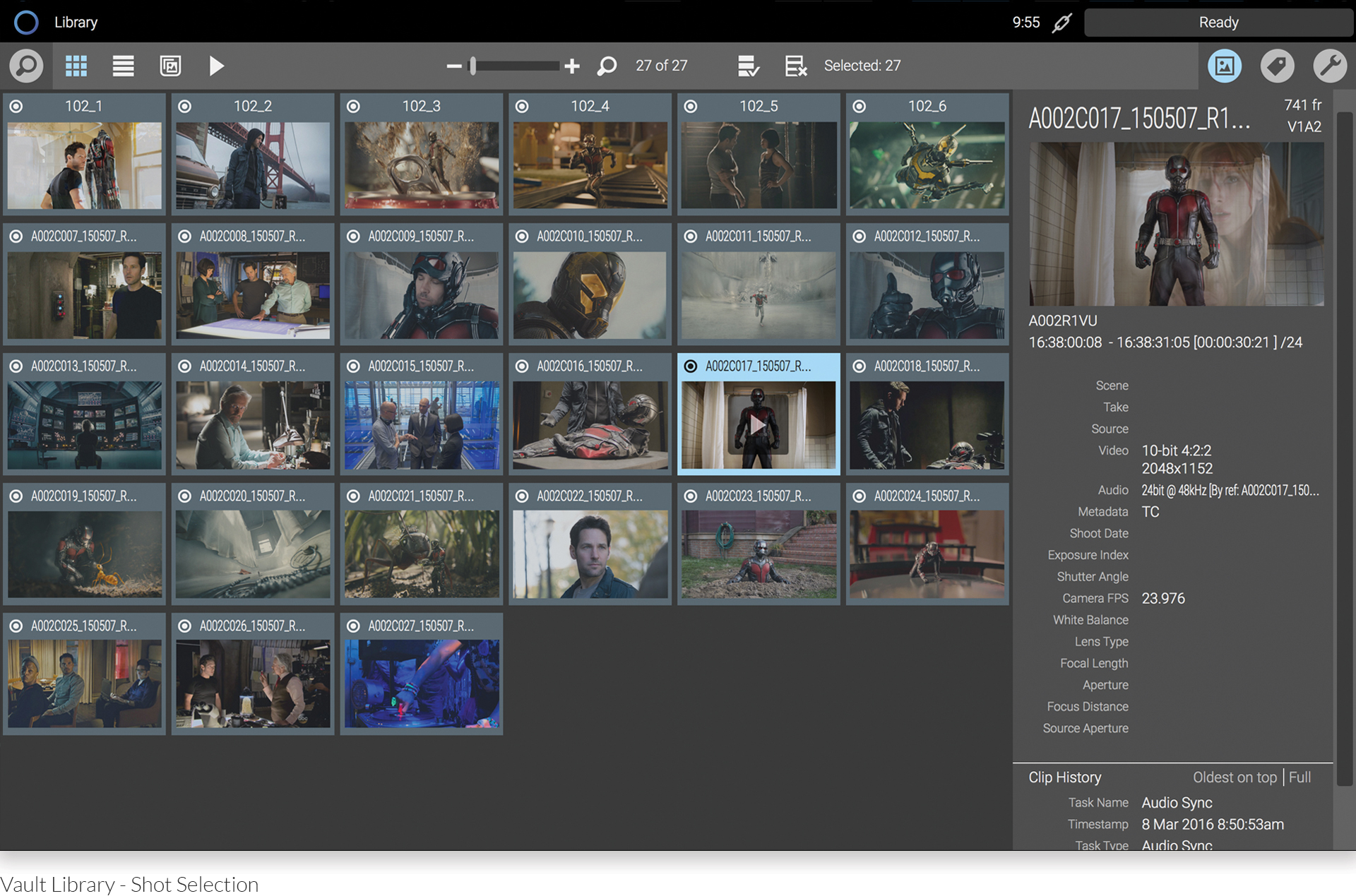Select the 102_1 thumbnail
The width and height of the screenshot is (1356, 896).
[85, 165]
